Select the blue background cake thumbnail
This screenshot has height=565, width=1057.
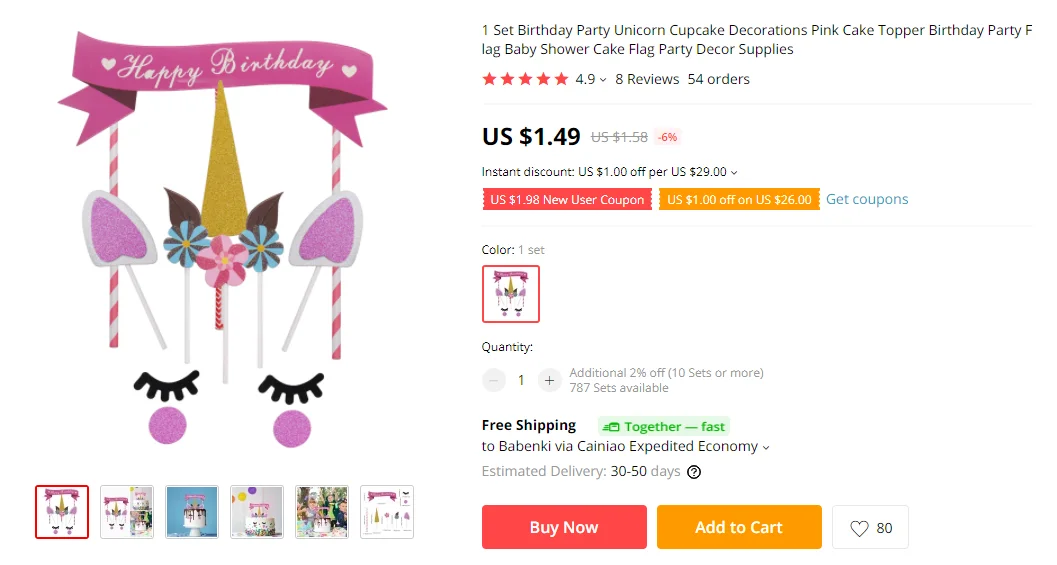(x=192, y=512)
